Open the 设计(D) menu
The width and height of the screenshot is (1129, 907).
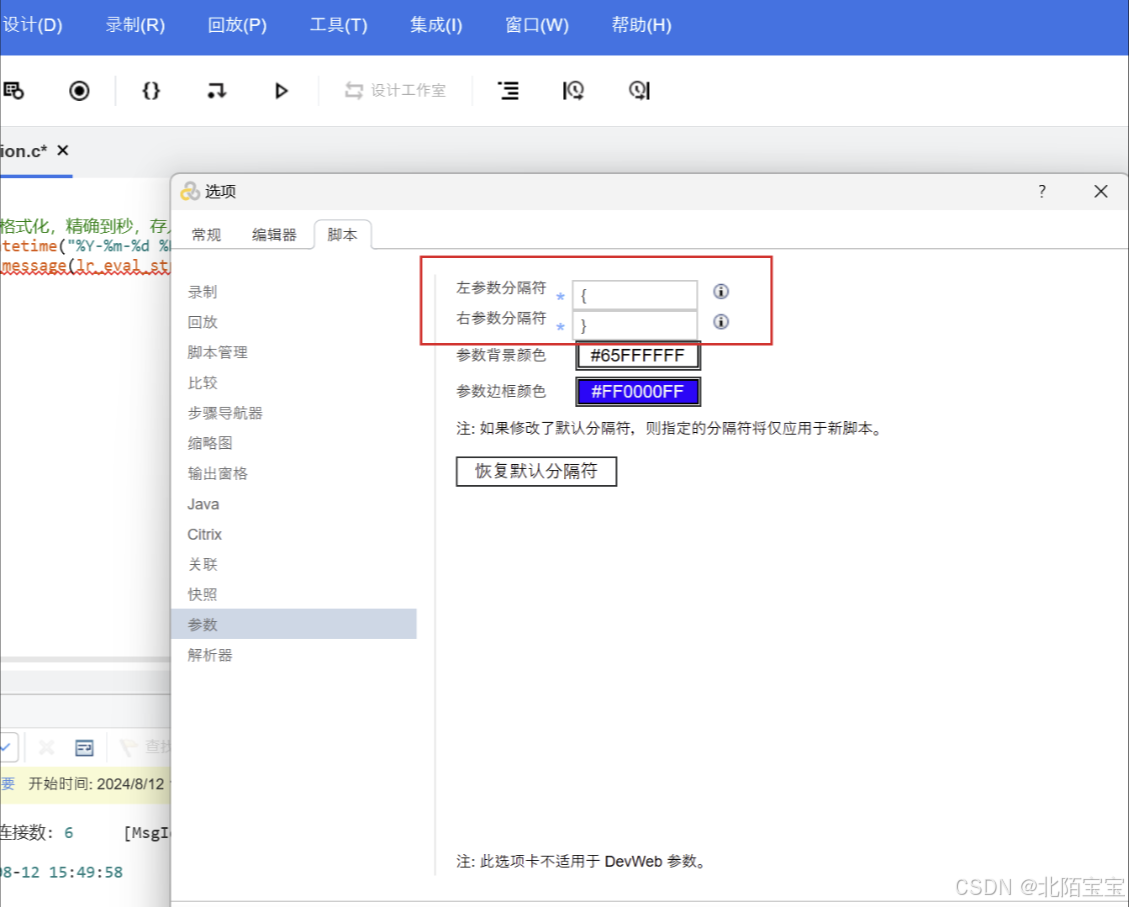[x=32, y=25]
